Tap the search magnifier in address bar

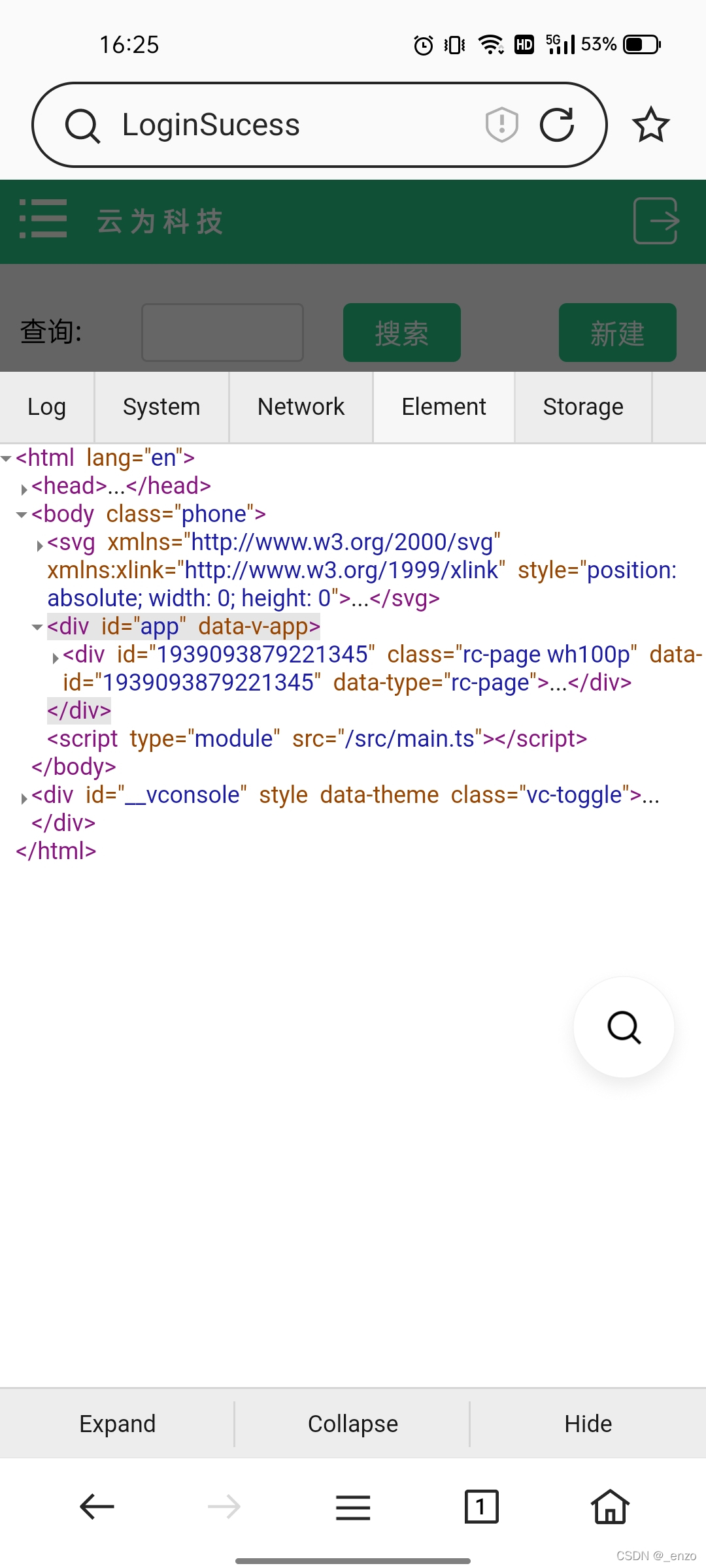[83, 125]
